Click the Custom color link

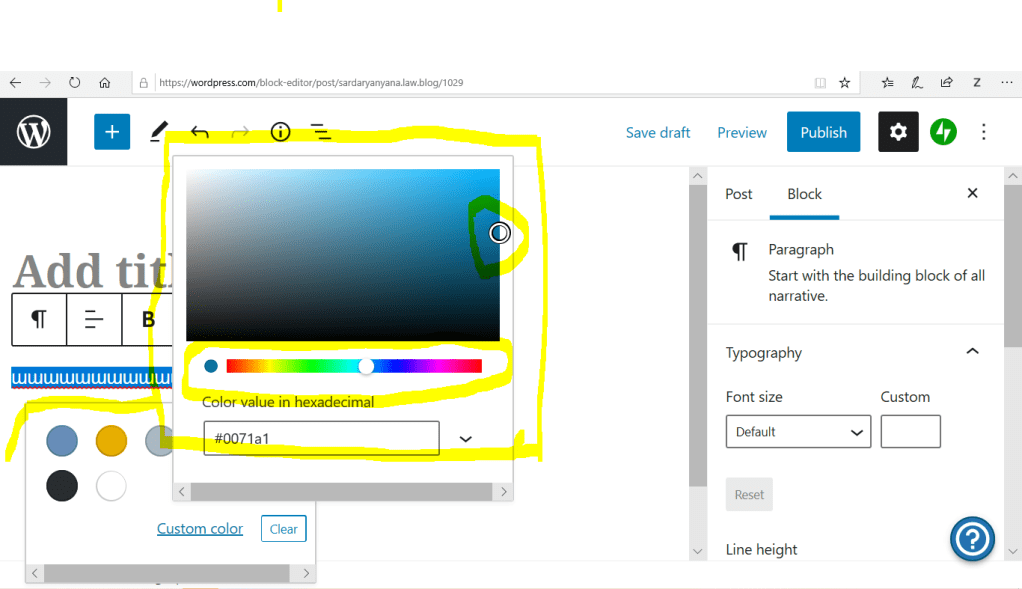pyautogui.click(x=200, y=528)
